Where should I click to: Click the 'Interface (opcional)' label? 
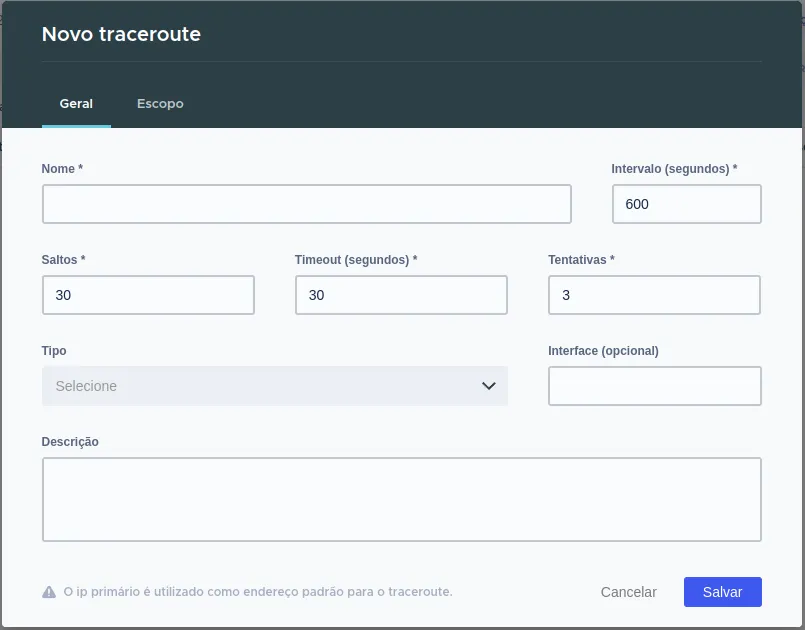[603, 351]
